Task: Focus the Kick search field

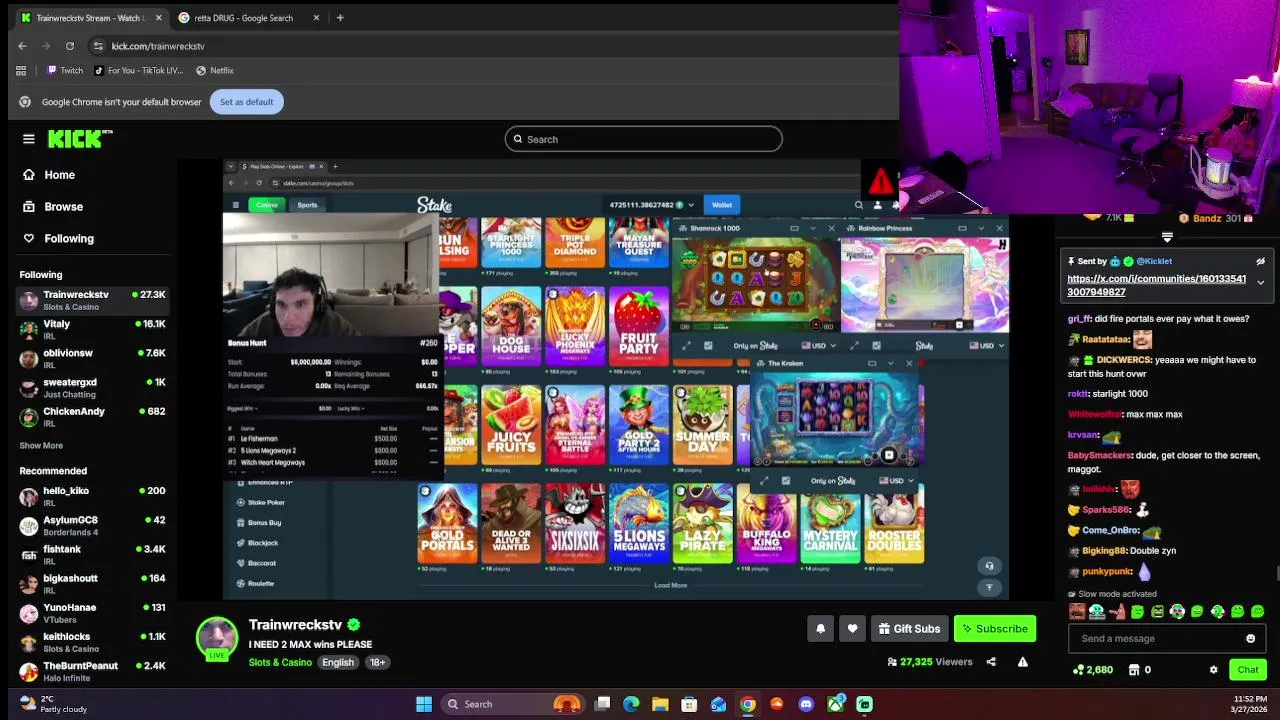Action: (x=643, y=139)
